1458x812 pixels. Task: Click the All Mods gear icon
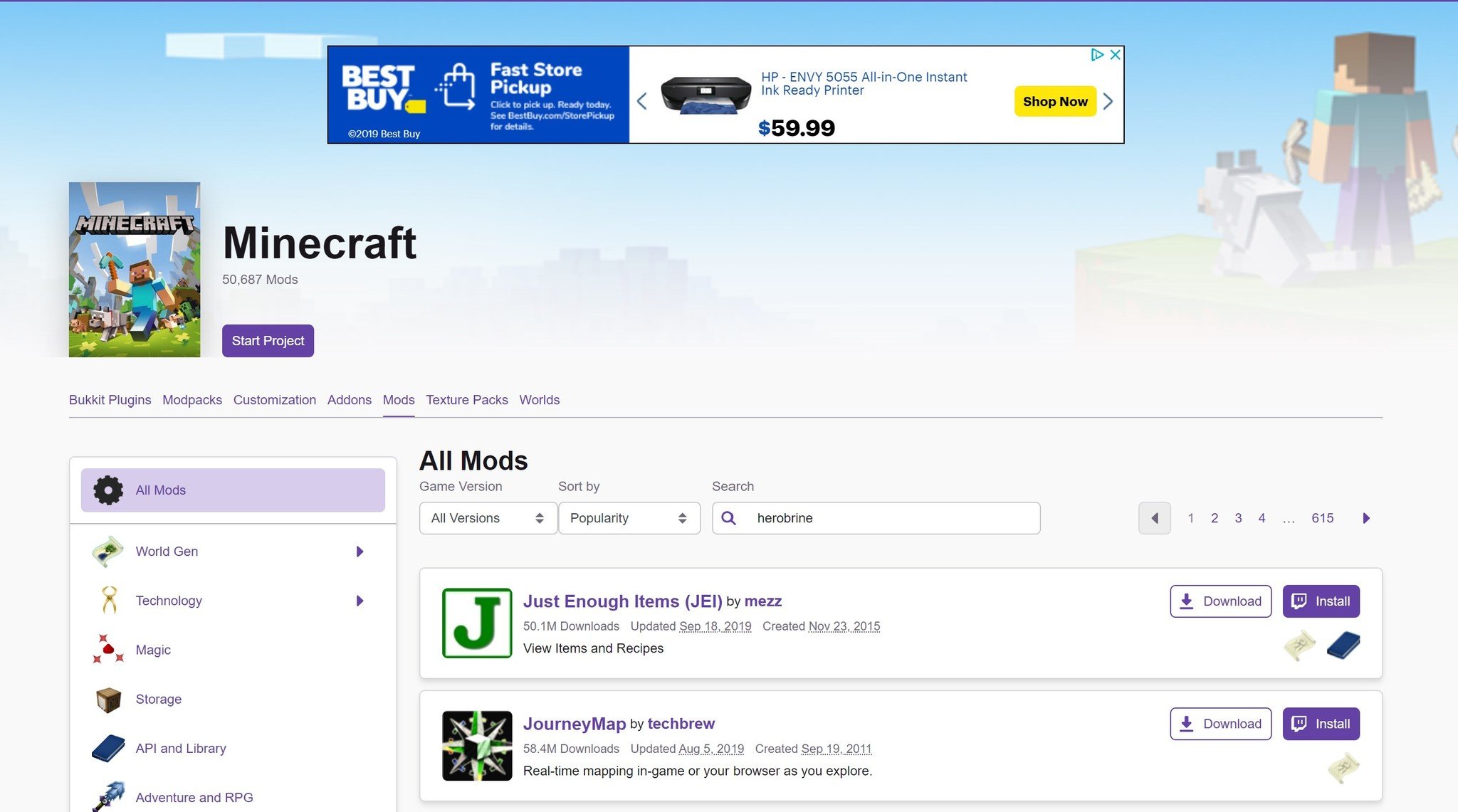[108, 490]
